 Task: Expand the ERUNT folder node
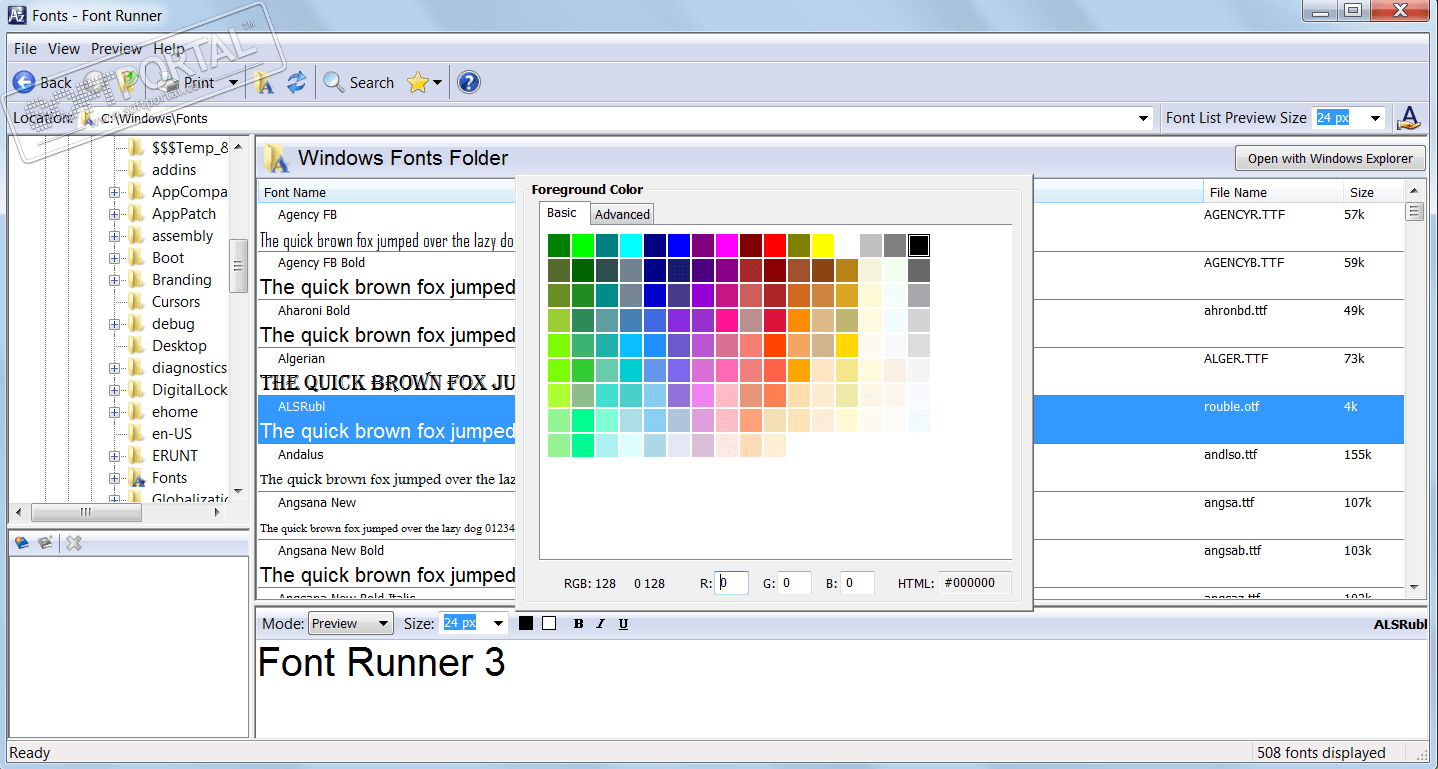[114, 456]
